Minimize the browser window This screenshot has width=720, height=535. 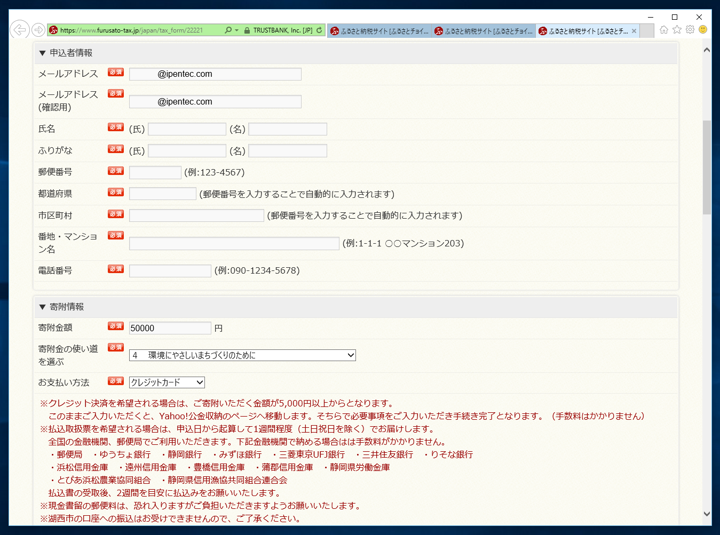point(650,17)
